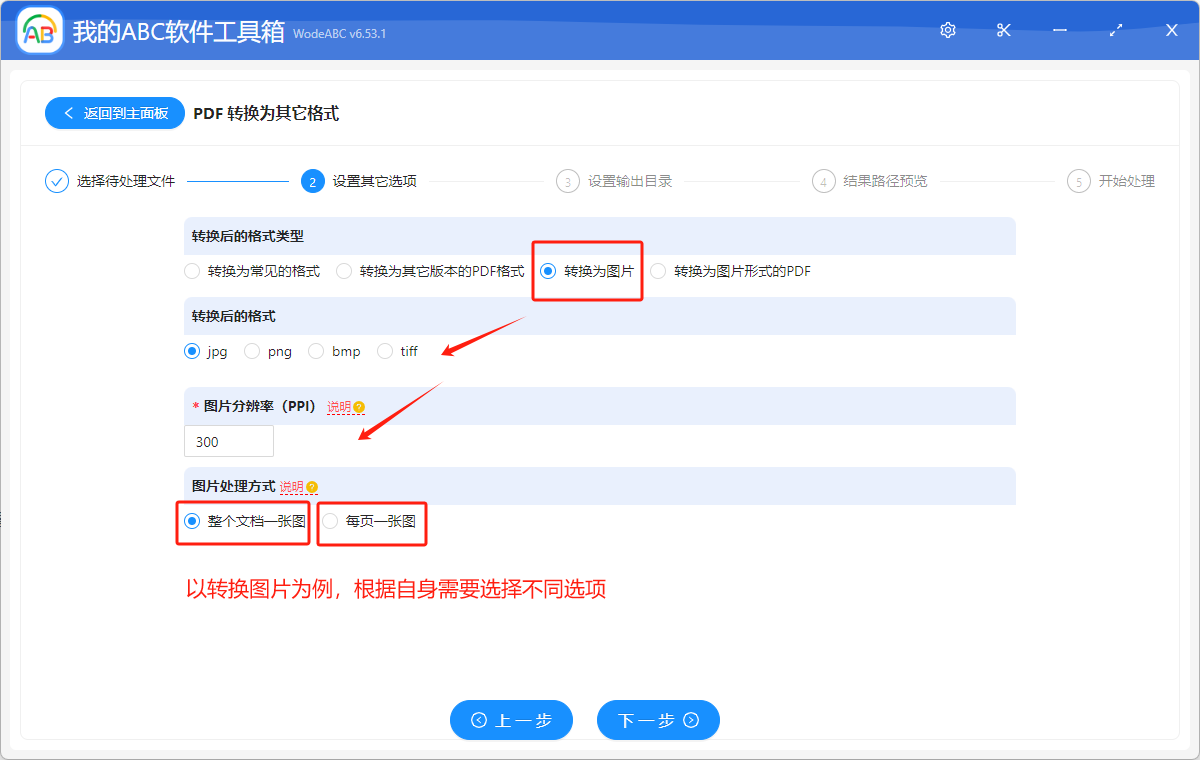The width and height of the screenshot is (1200, 760).
Task: Click 返回到主面板 to return home
Action: [114, 113]
